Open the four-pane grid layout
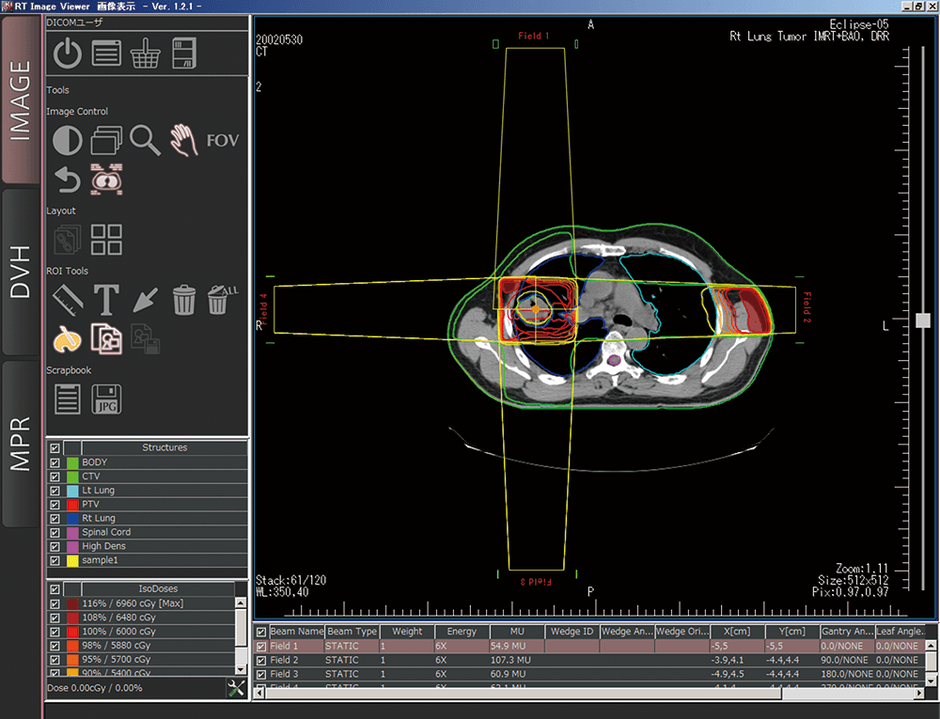The height and width of the screenshot is (719, 940). [107, 240]
